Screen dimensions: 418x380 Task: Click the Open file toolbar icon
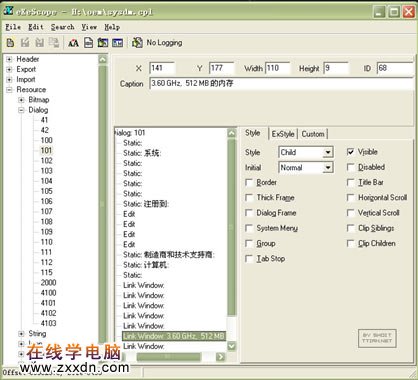coord(10,43)
